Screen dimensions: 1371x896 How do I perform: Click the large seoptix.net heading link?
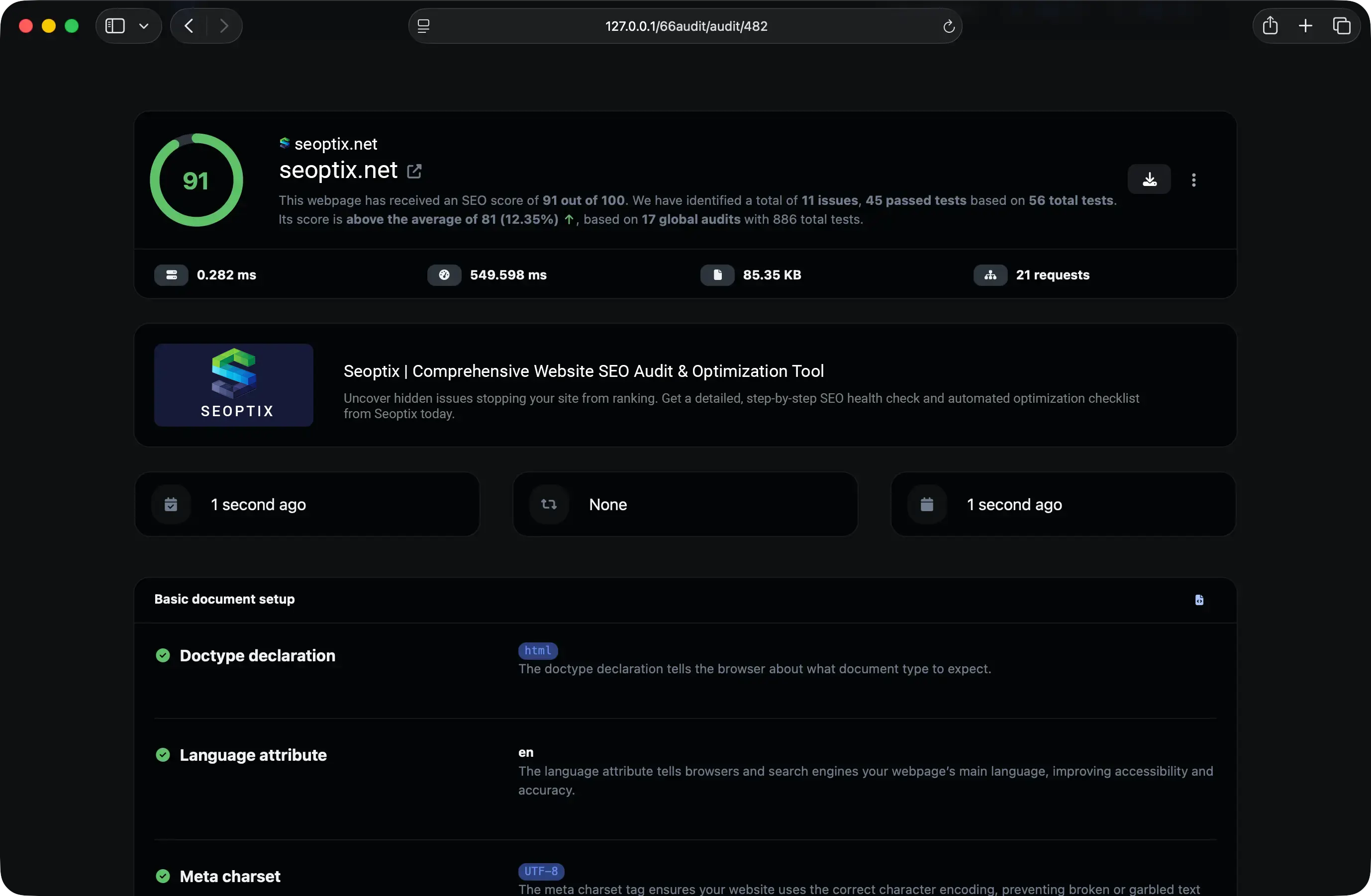(x=338, y=170)
